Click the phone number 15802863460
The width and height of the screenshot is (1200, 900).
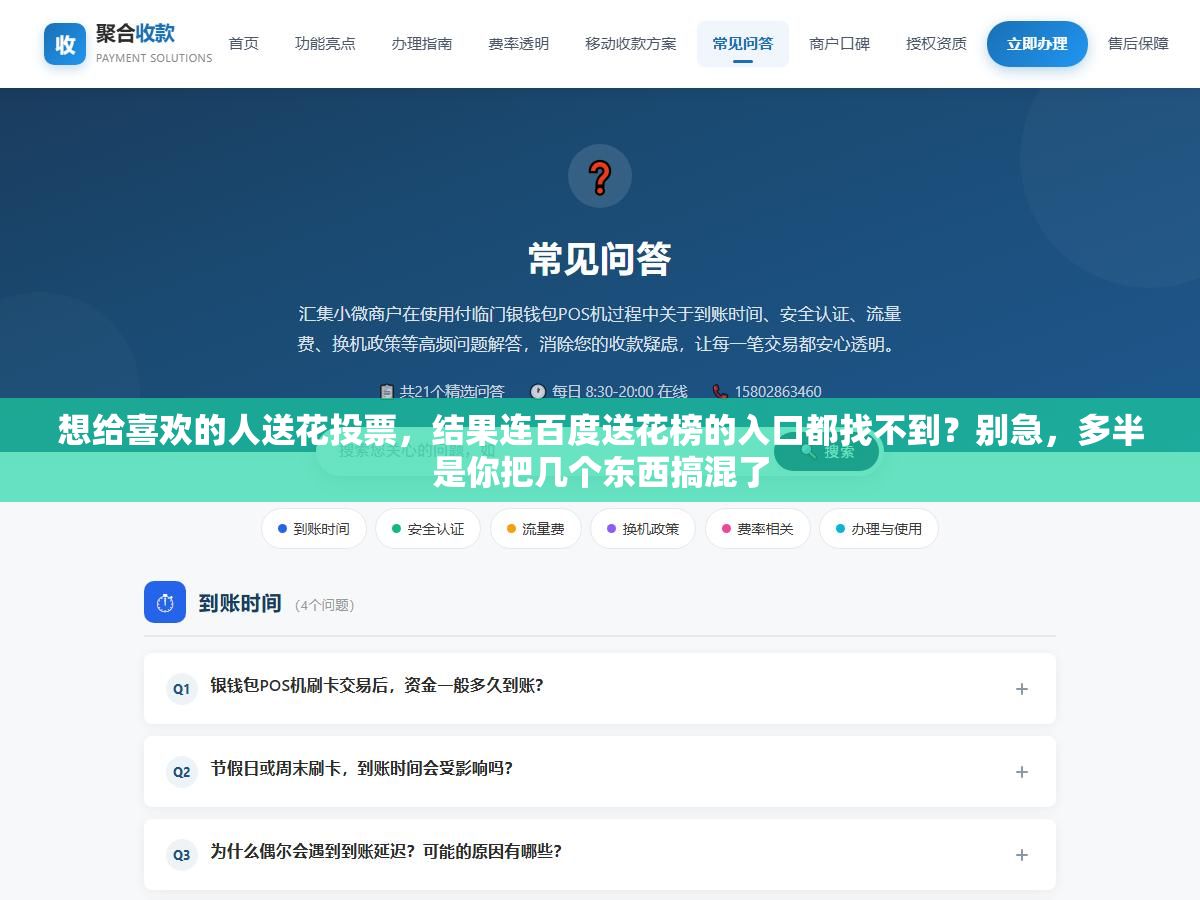778,392
